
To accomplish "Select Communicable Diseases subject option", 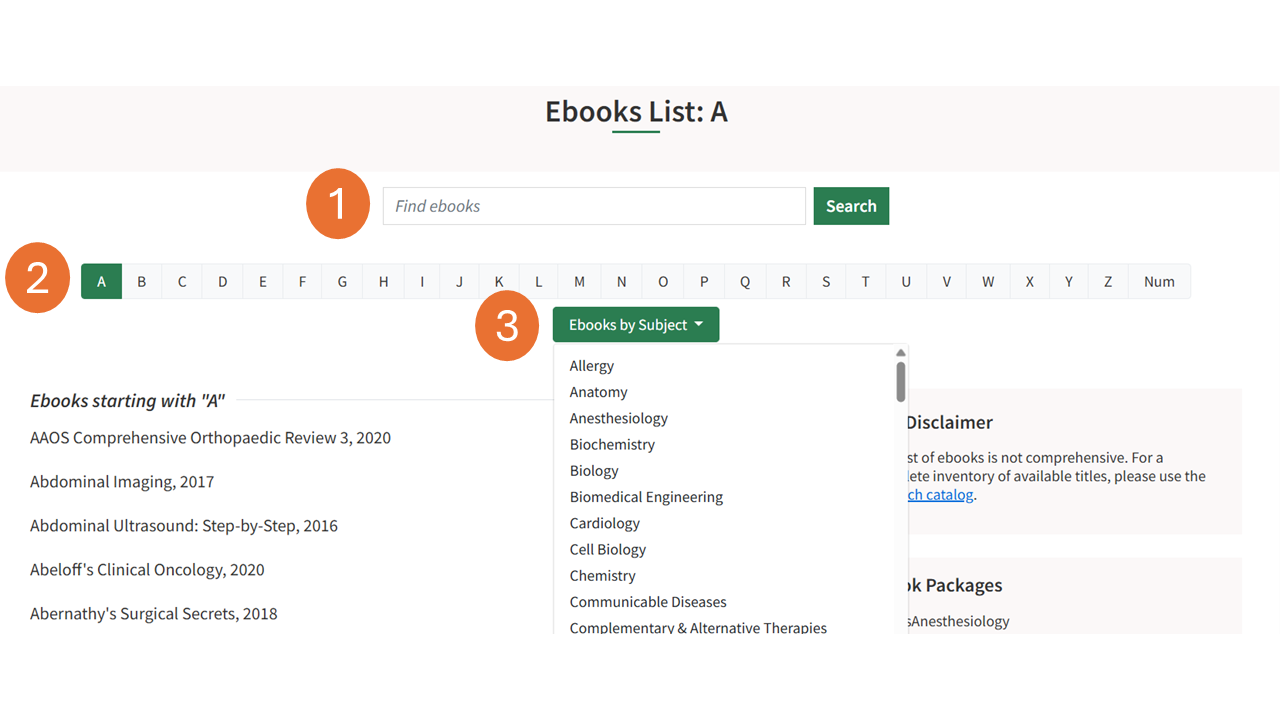I will point(648,602).
